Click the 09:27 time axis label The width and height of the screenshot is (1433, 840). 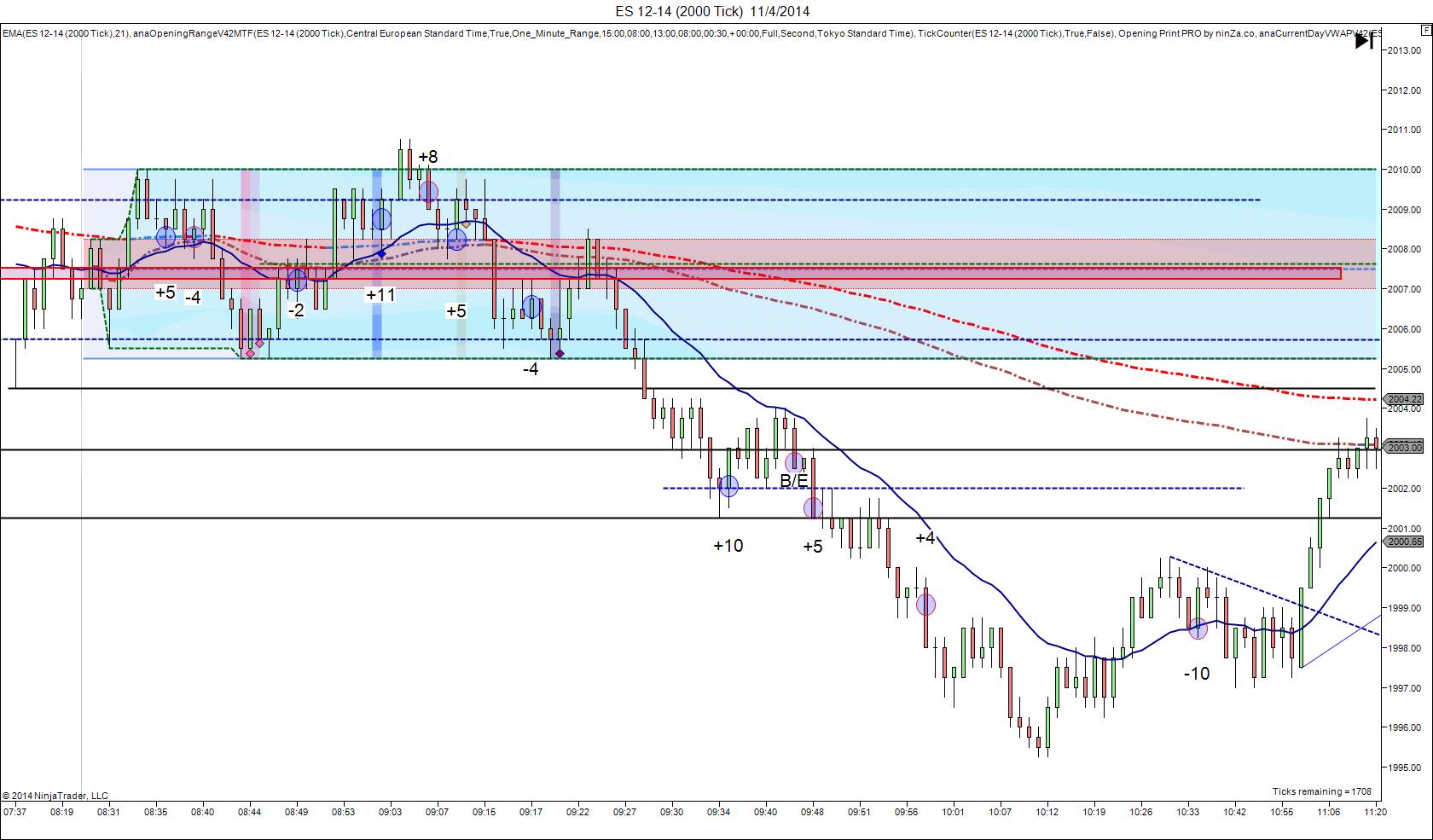click(x=625, y=812)
